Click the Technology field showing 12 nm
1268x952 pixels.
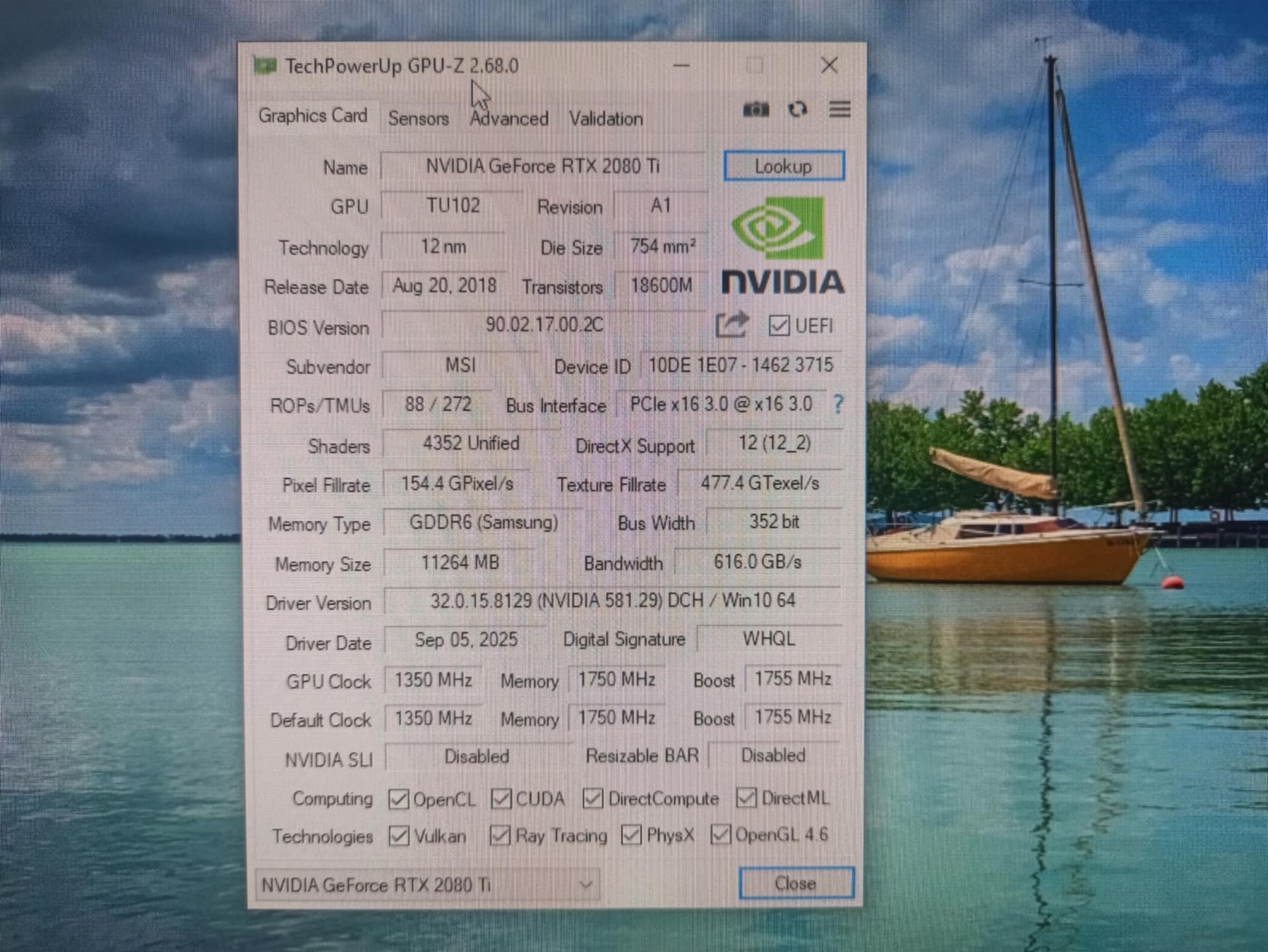[444, 247]
